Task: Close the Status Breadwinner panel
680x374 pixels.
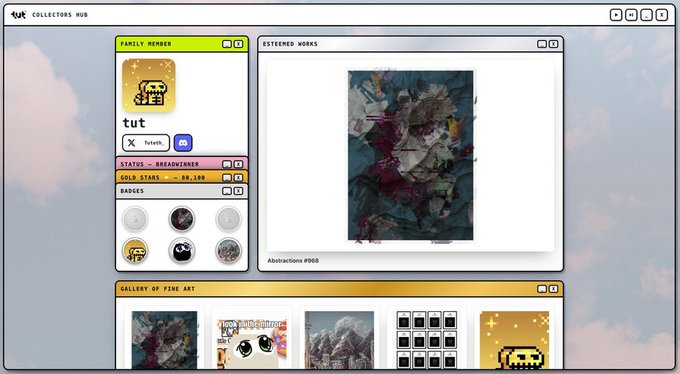Action: 239,164
